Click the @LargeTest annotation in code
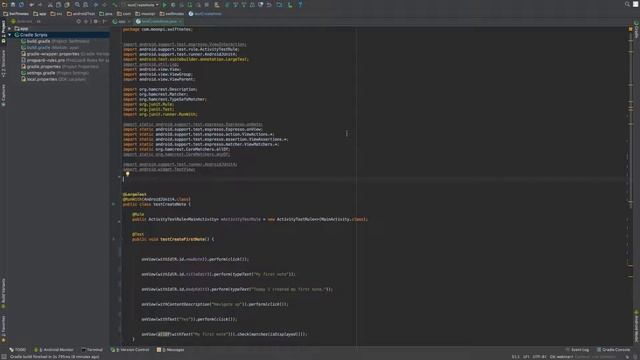 tap(135, 194)
